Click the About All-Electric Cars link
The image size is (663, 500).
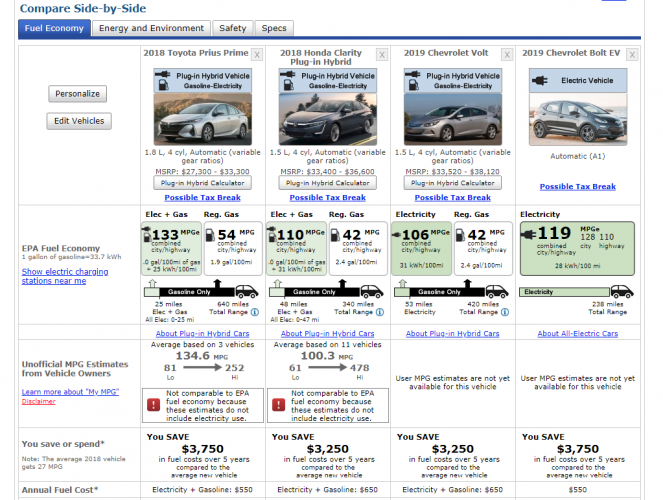[577, 334]
